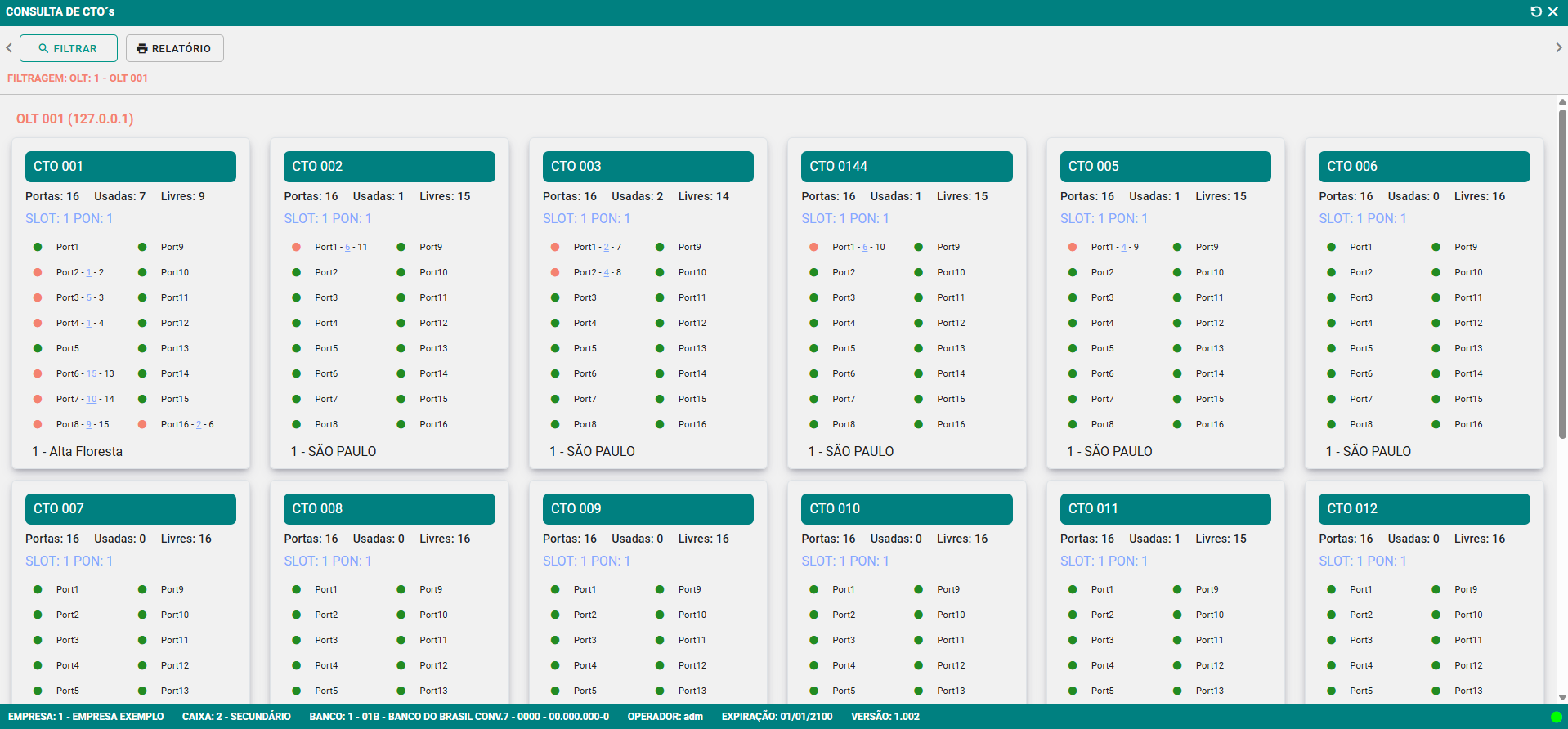
Task: Click the Relatório print button
Action: click(x=174, y=48)
